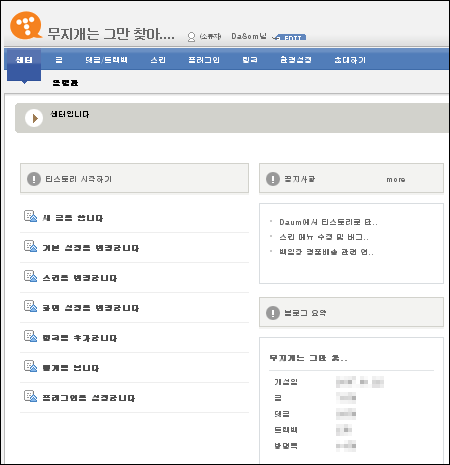Image resolution: width=450 pixels, height=465 pixels.
Task: Click the submenu item under 센터 tab
Action: coord(65,83)
